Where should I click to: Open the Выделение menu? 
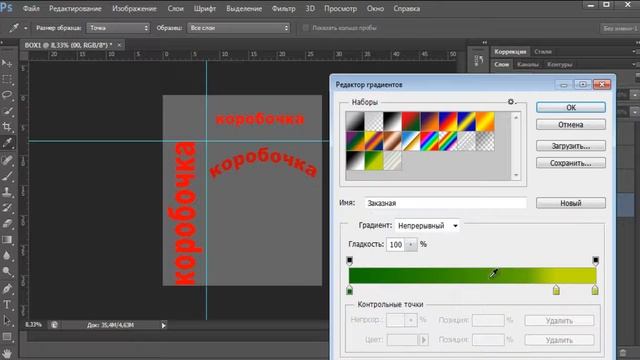[244, 9]
